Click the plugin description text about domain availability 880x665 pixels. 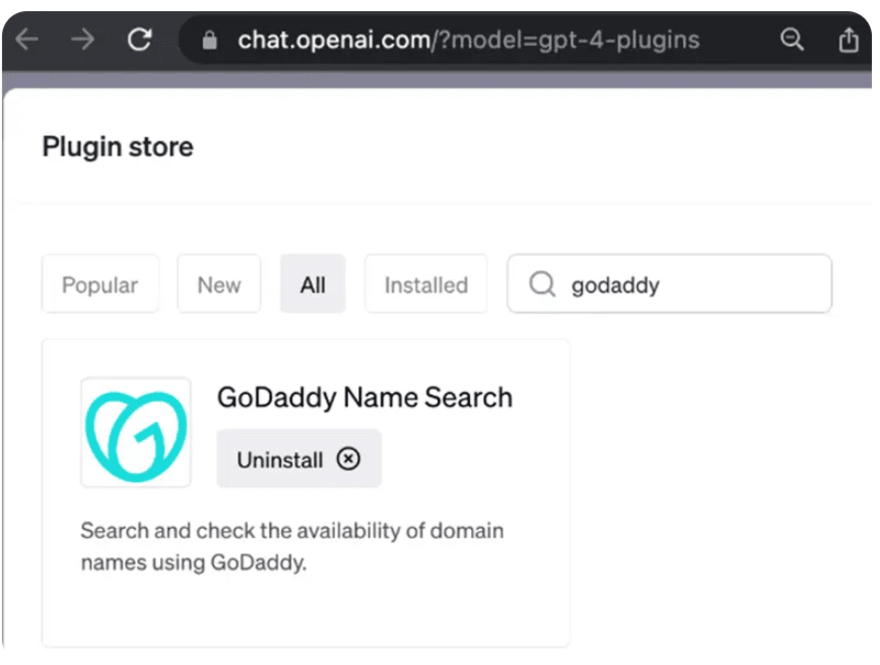point(291,546)
